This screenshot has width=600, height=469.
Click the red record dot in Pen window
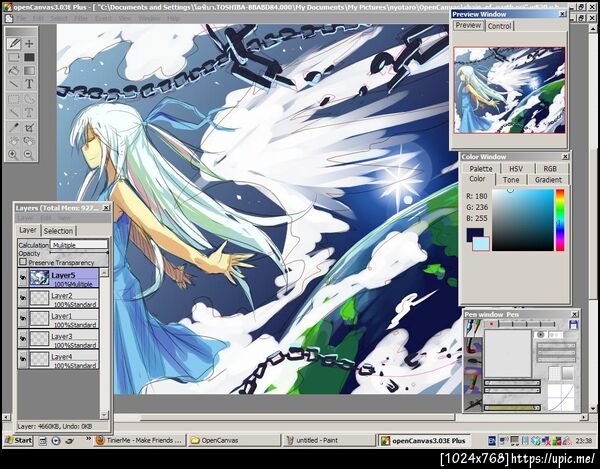491,324
